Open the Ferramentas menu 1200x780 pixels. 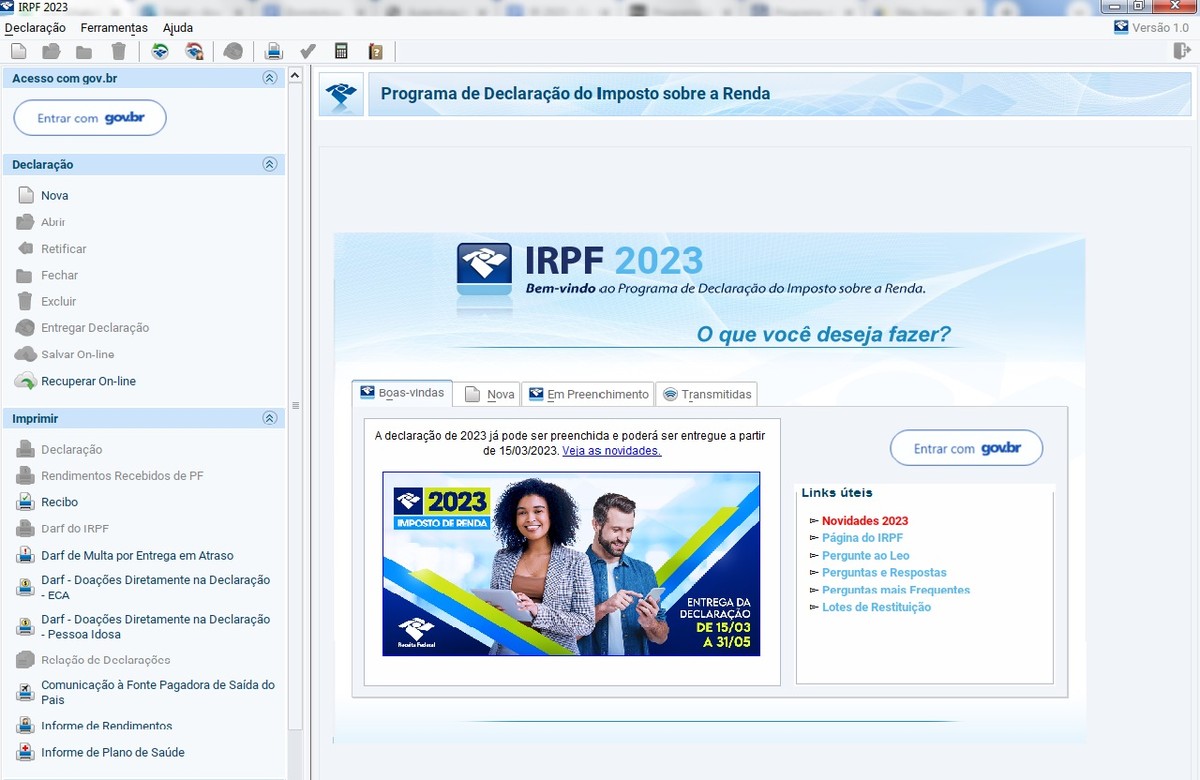113,27
